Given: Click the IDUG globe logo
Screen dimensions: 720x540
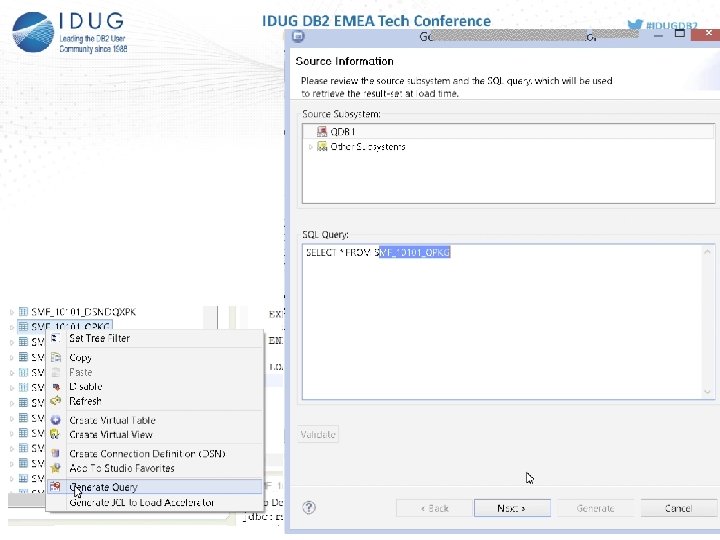Looking at the screenshot, I should [33, 32].
